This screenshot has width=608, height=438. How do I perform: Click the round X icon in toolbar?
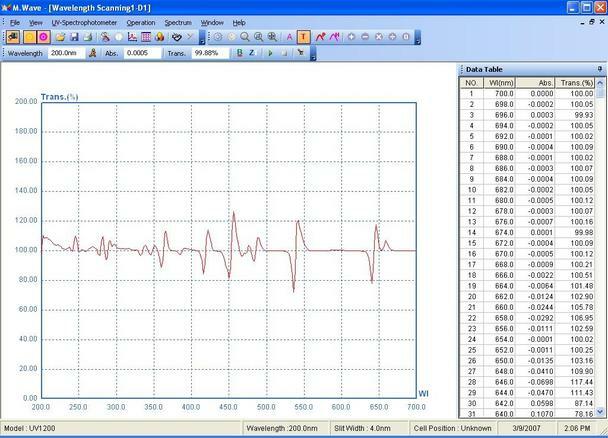click(x=379, y=37)
